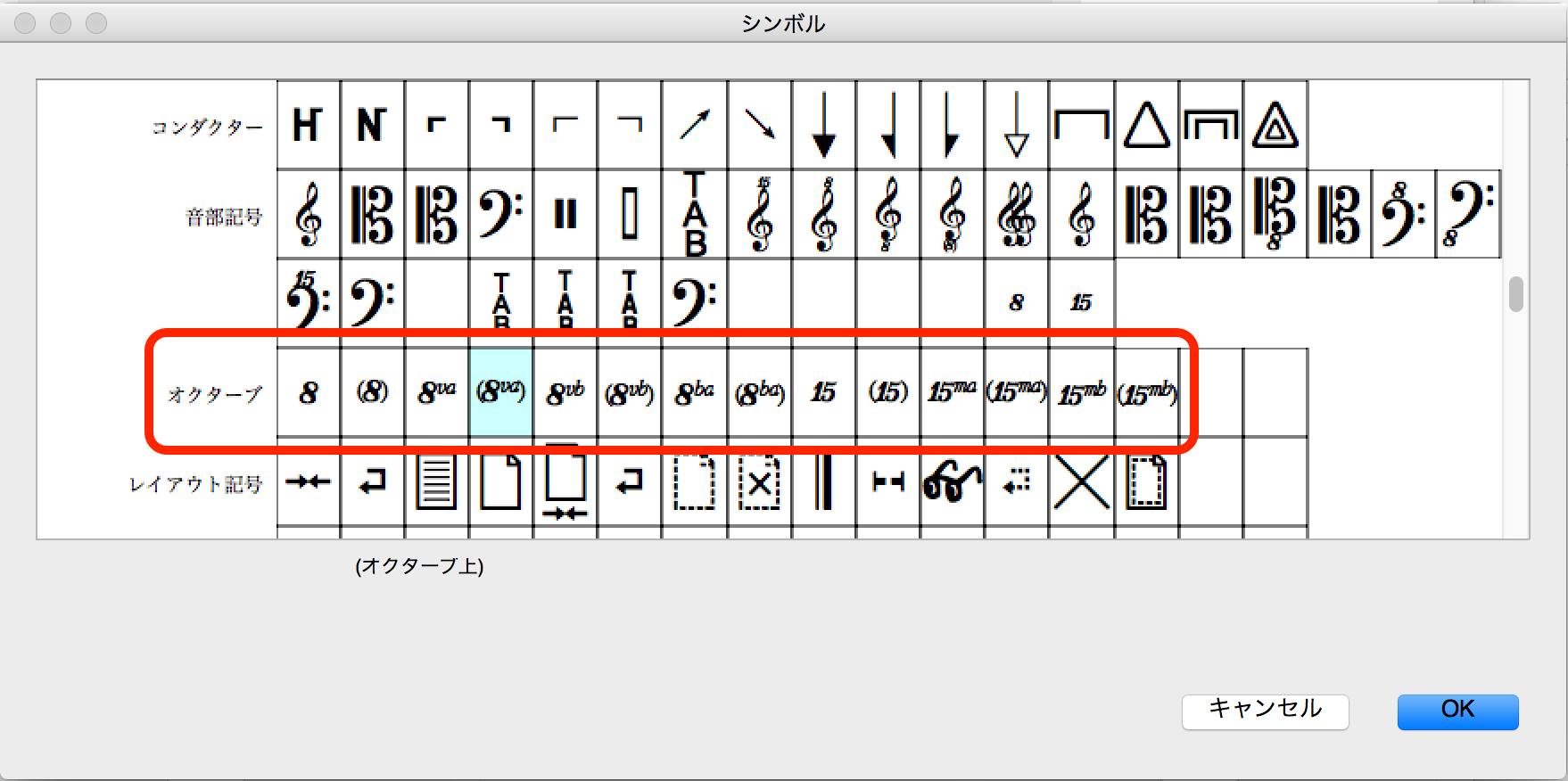1568x781 pixels.
Task: Pick the eyeglasses layout symbol
Action: pos(952,482)
